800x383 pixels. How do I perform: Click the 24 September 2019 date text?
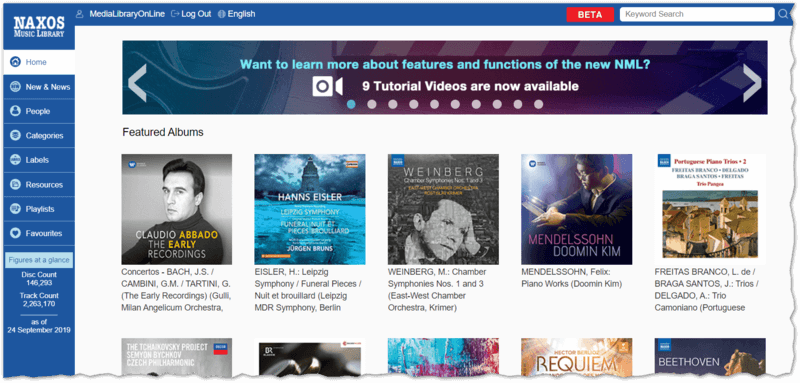coord(39,330)
